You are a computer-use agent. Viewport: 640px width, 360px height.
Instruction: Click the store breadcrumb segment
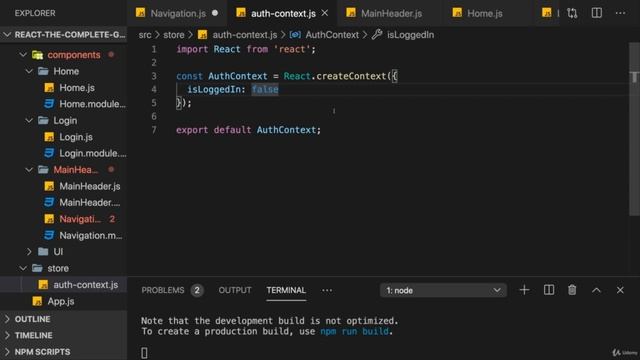click(x=174, y=35)
